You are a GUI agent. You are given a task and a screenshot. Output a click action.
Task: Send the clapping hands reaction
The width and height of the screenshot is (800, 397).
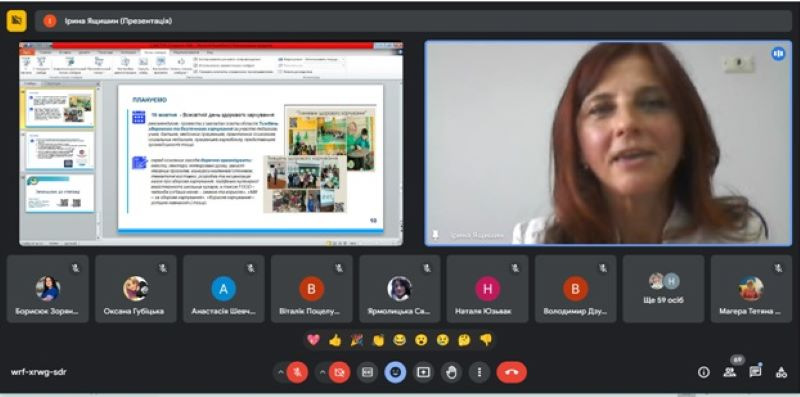(378, 340)
